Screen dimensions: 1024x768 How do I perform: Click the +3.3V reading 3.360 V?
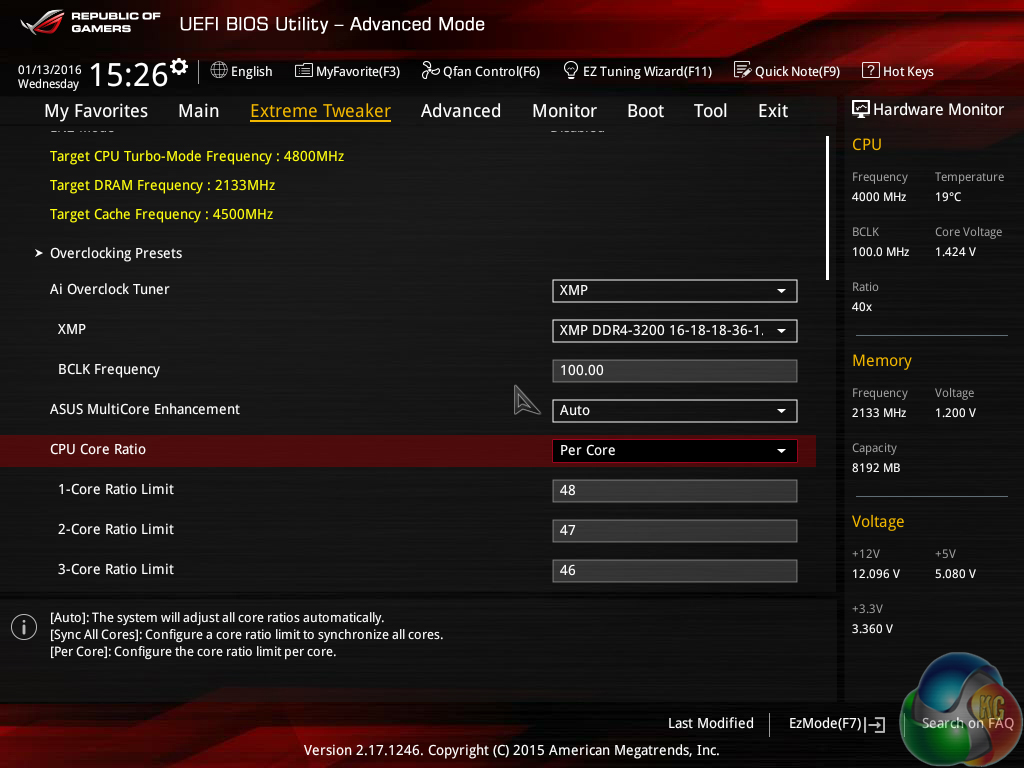tap(872, 629)
